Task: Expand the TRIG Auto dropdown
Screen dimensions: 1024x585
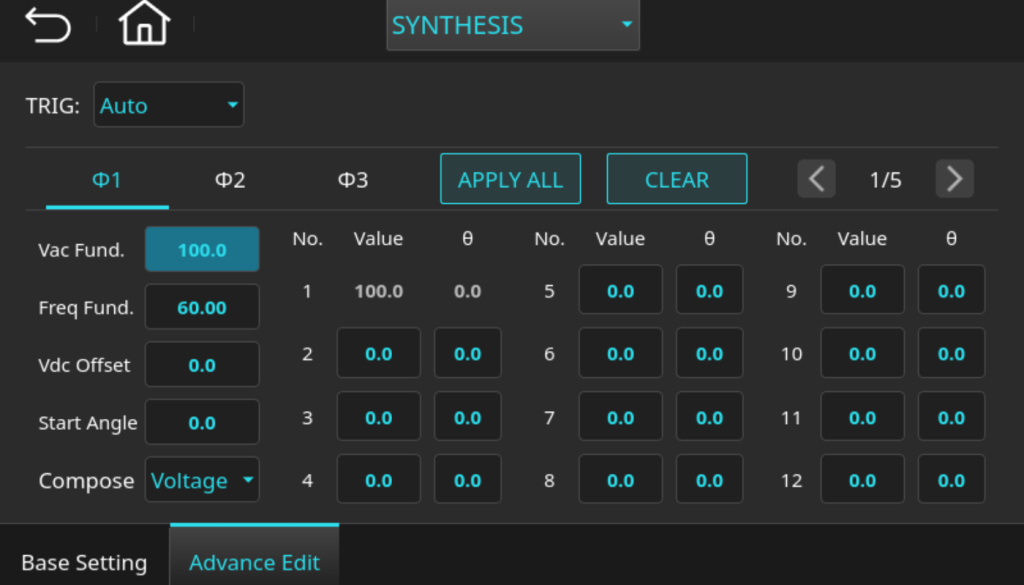Action: [168, 105]
